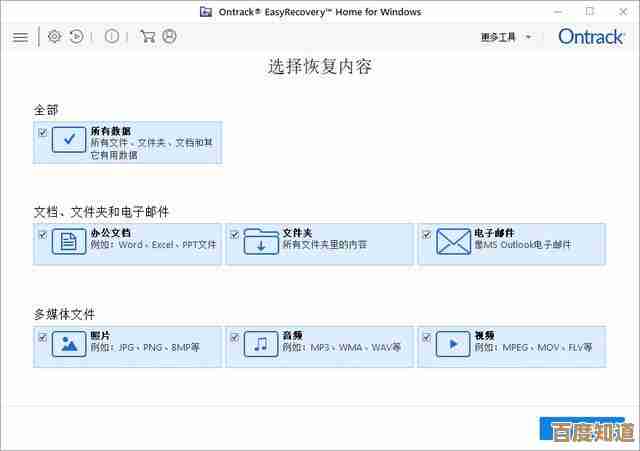Click the blue next button at bottom right
640x451 pixels.
[x=581, y=429]
